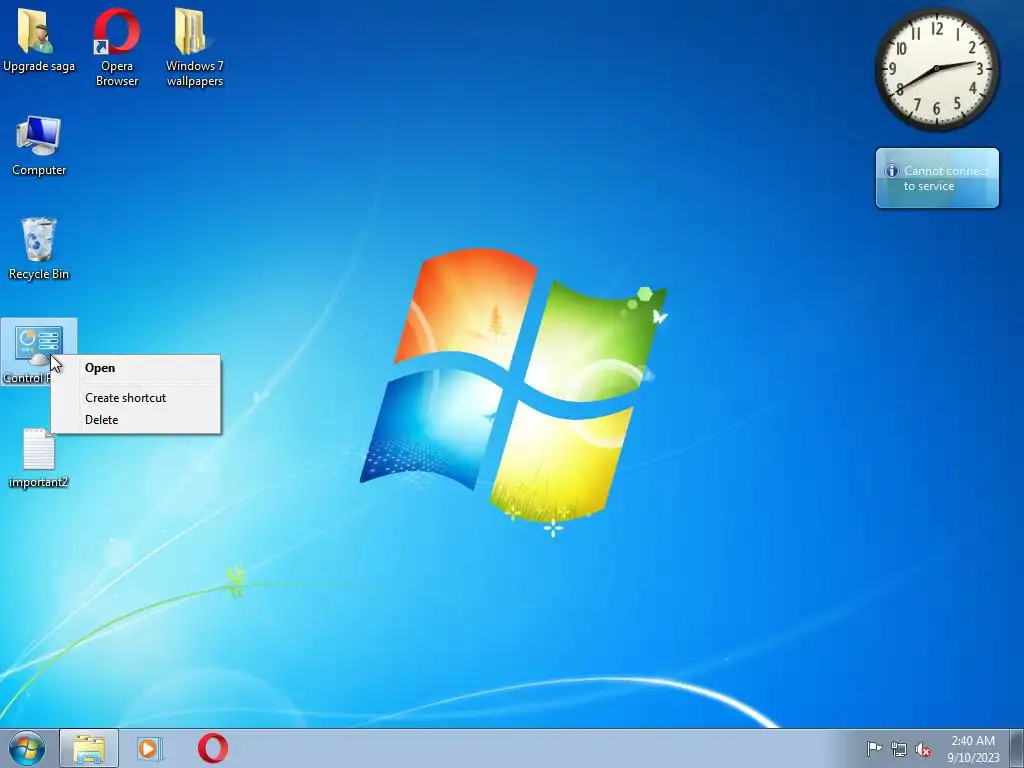
Task: Open Windows Explorer from the taskbar
Action: (x=89, y=748)
